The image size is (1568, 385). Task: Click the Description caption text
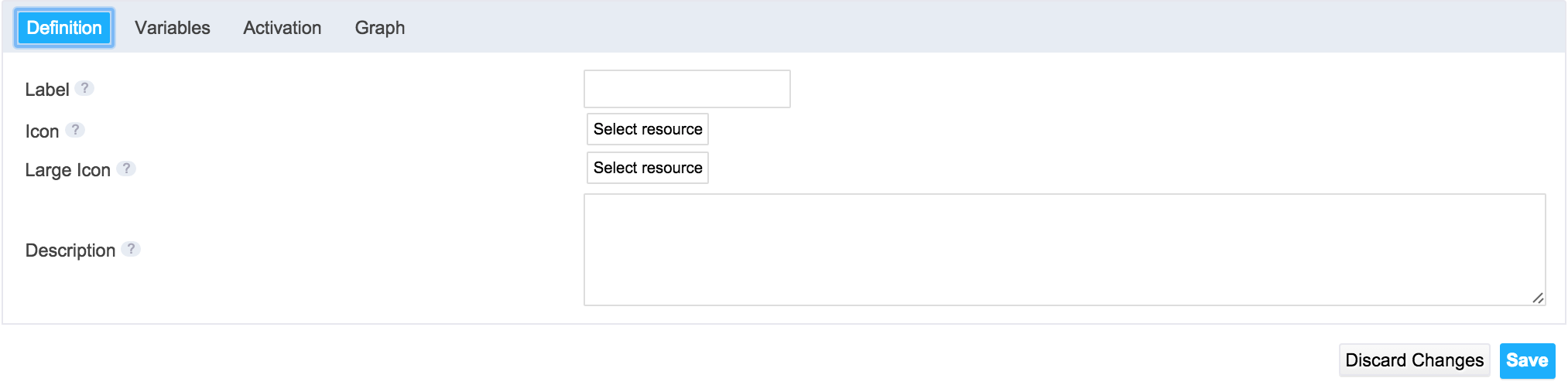[70, 250]
